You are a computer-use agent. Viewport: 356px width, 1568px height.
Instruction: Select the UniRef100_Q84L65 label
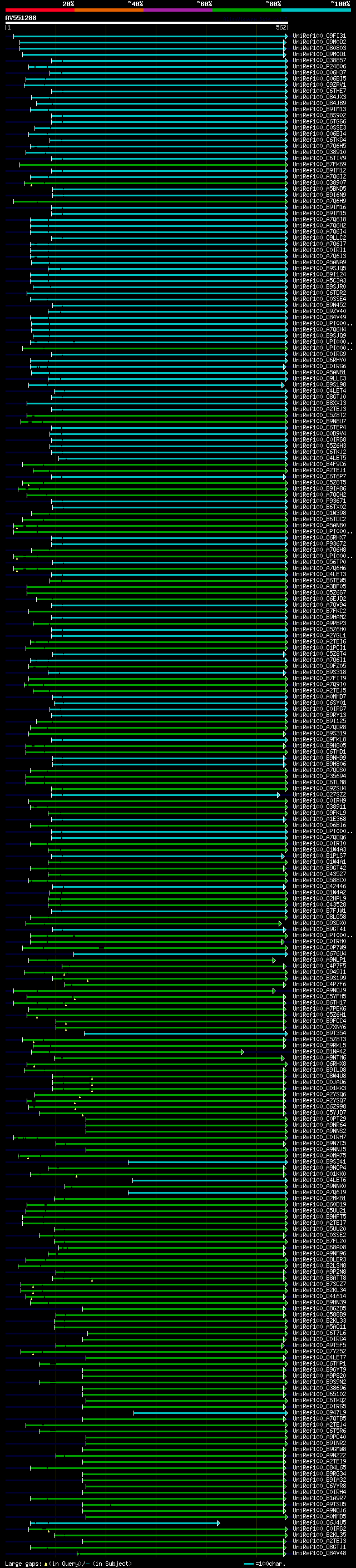click(319, 1467)
